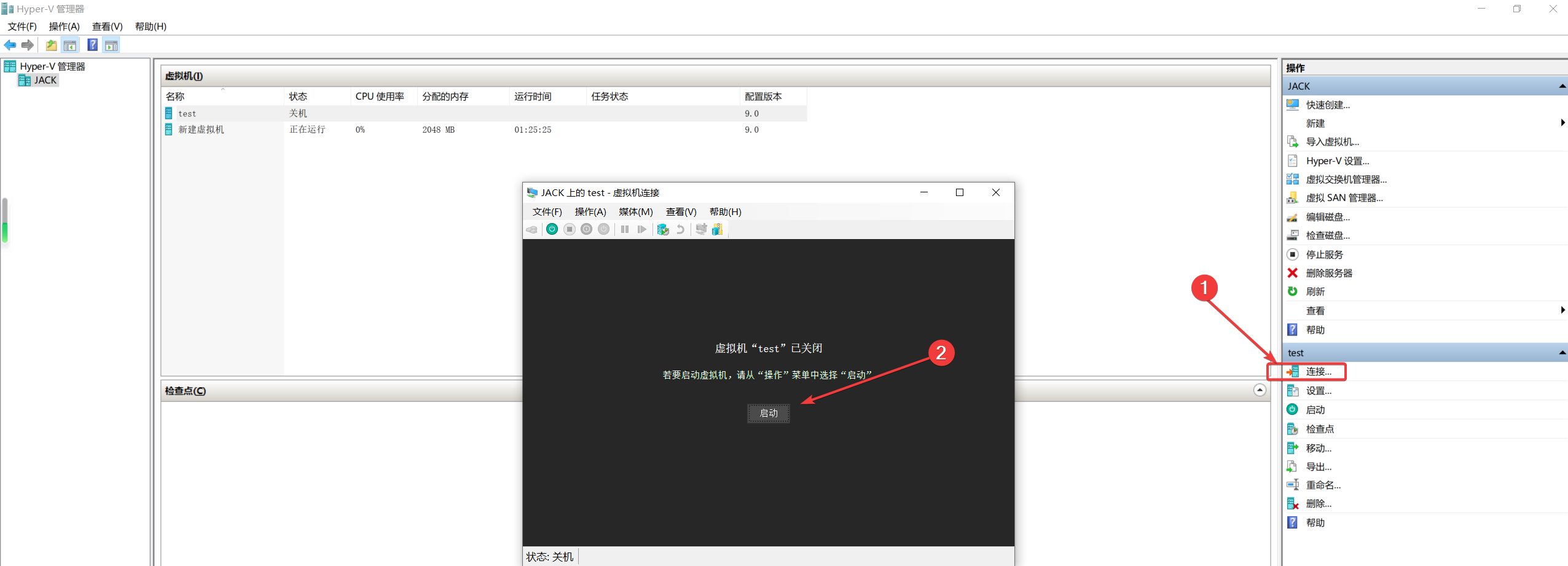Collapse the test actions section header
Screen dimensions: 1568x566
click(1562, 353)
